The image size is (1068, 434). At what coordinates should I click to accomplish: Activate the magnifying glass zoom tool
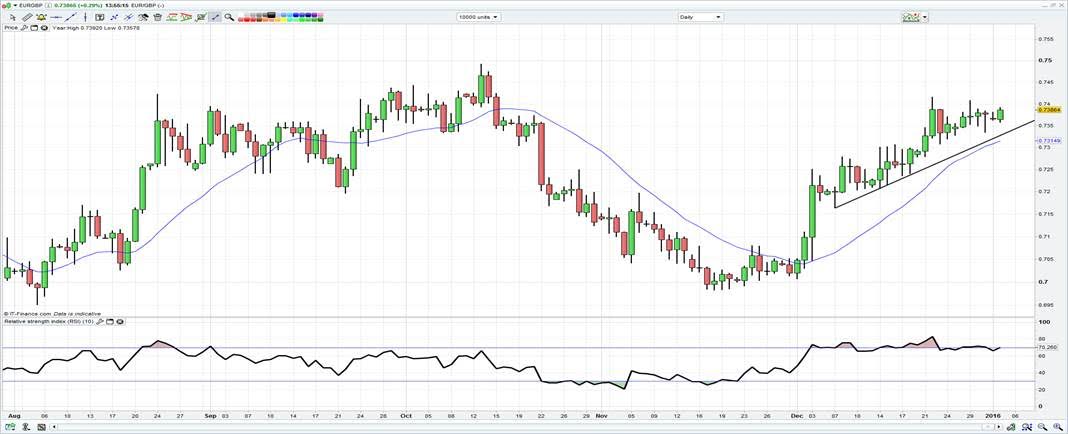coord(229,17)
